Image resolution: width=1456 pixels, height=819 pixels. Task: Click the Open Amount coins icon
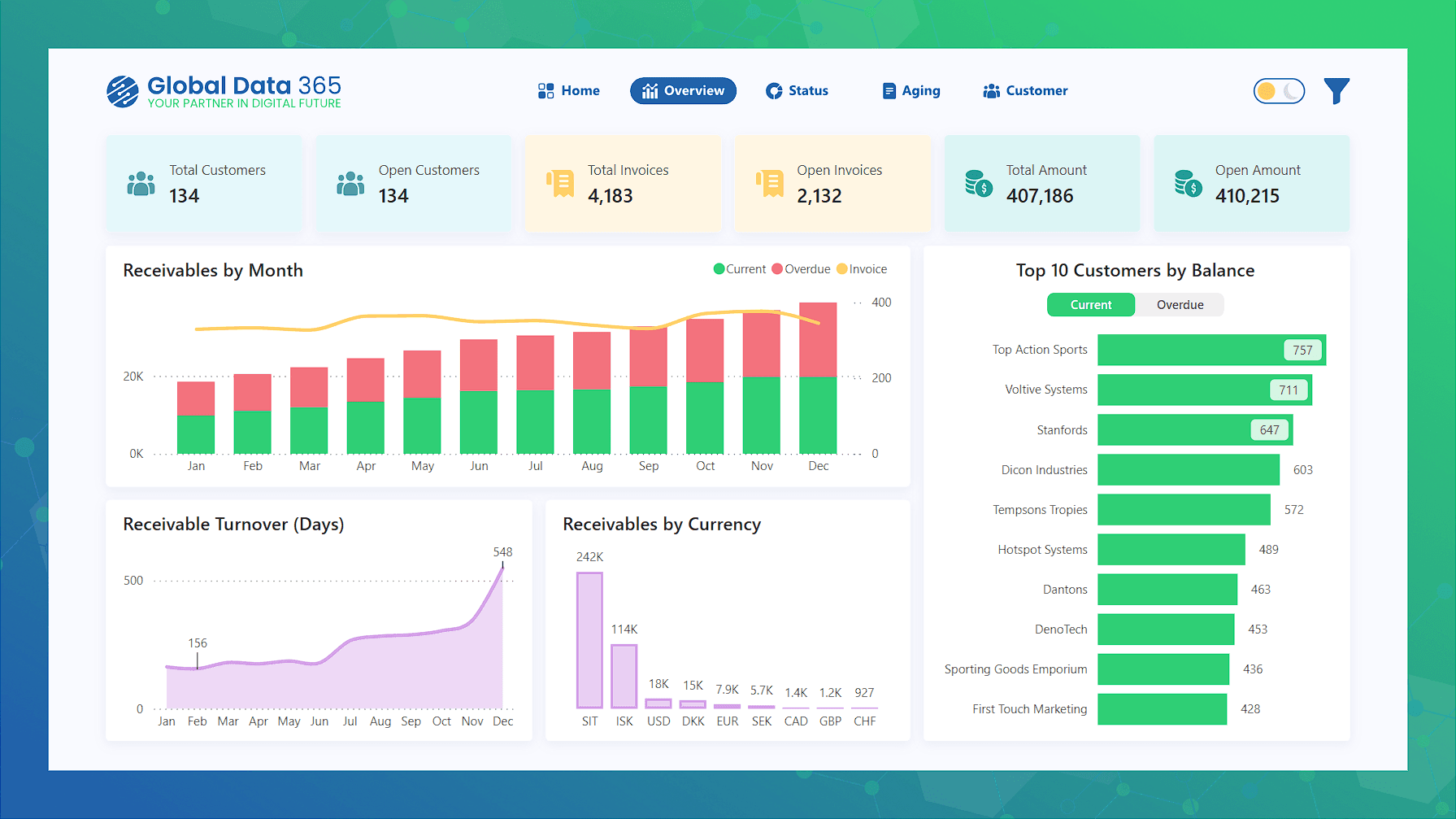coord(1189,184)
